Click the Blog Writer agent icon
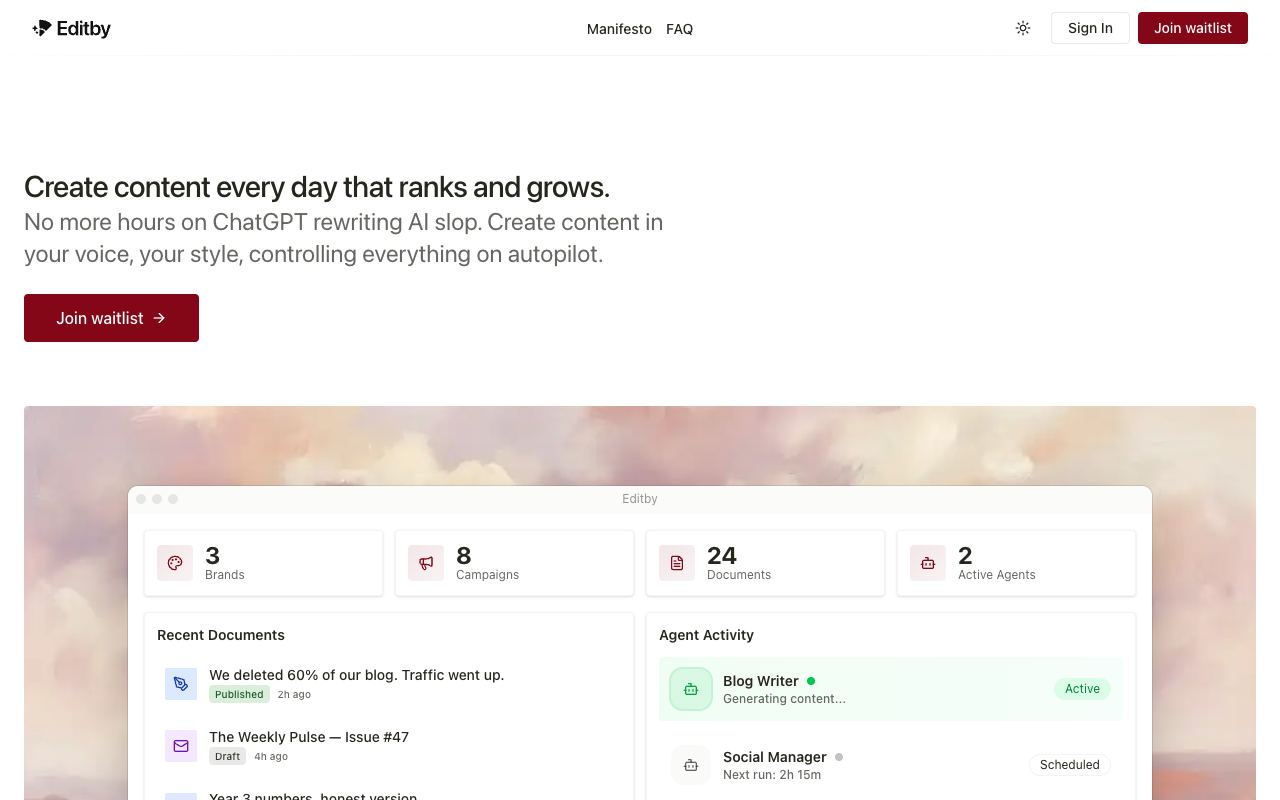Image resolution: width=1280 pixels, height=800 pixels. point(691,689)
